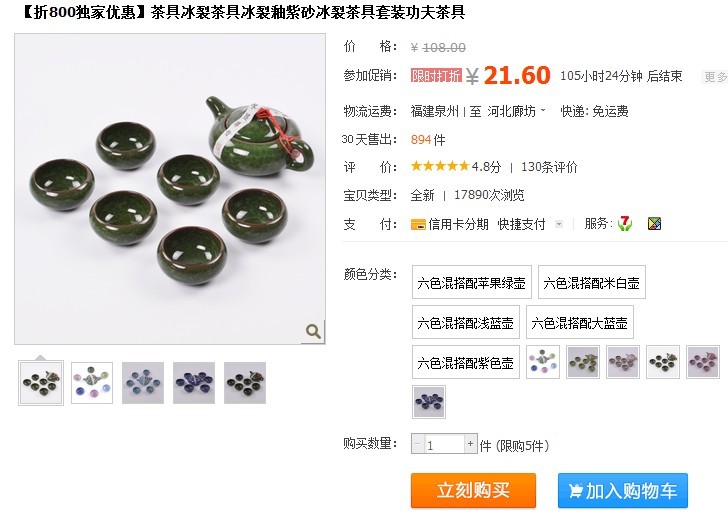Click the purchase quantity input field
Viewport: 728px width, 517px height.
tap(444, 445)
